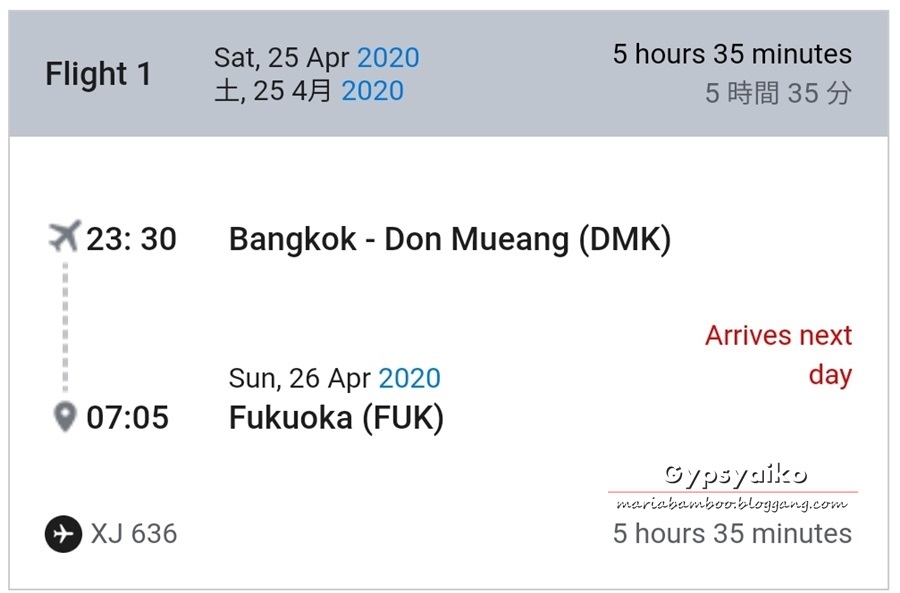Click the blue 2020 in Sun, 26 Apr
The image size is (900, 593).
pyautogui.click(x=409, y=378)
